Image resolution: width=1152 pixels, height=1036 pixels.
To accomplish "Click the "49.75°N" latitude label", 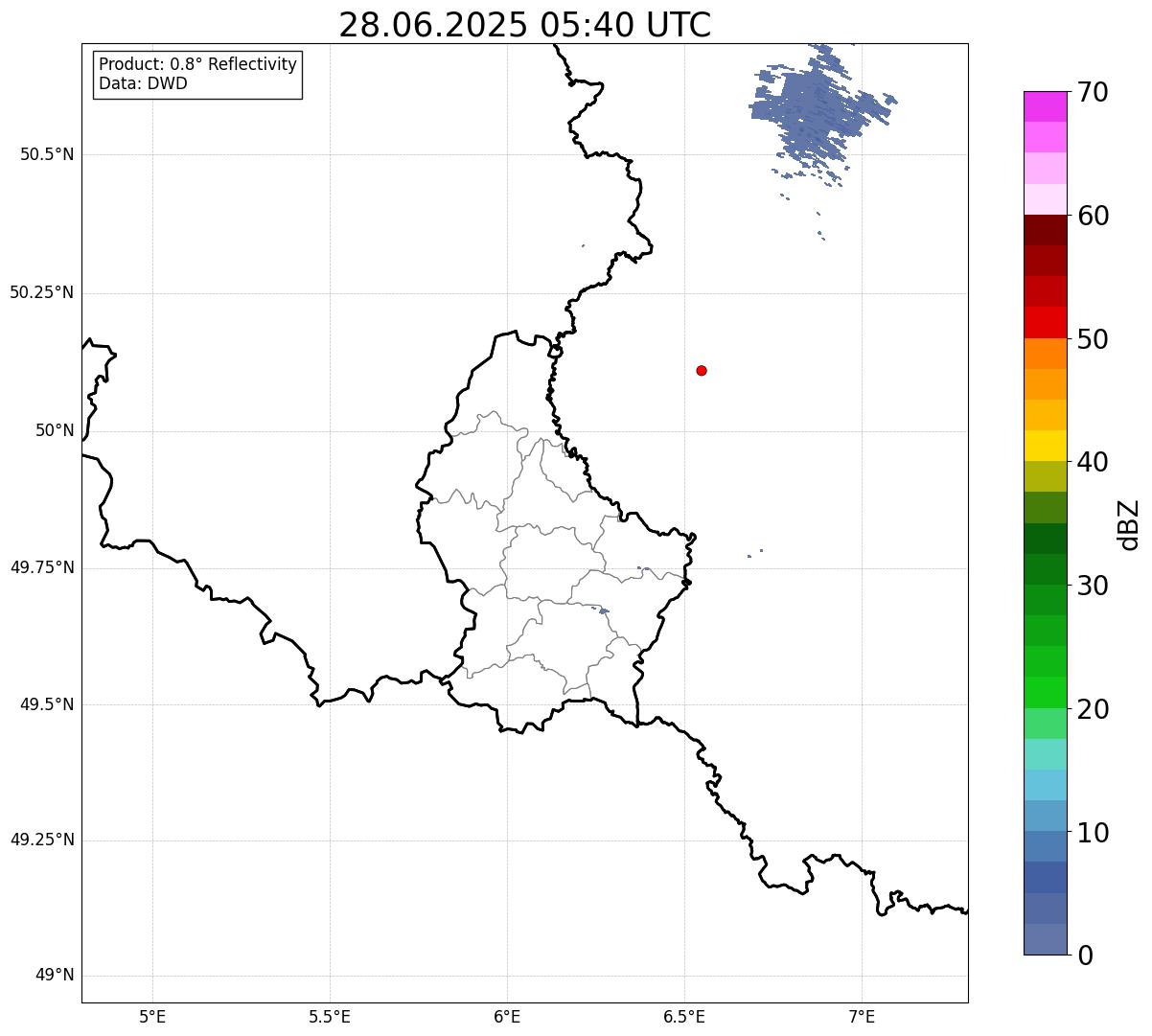I will (42, 567).
